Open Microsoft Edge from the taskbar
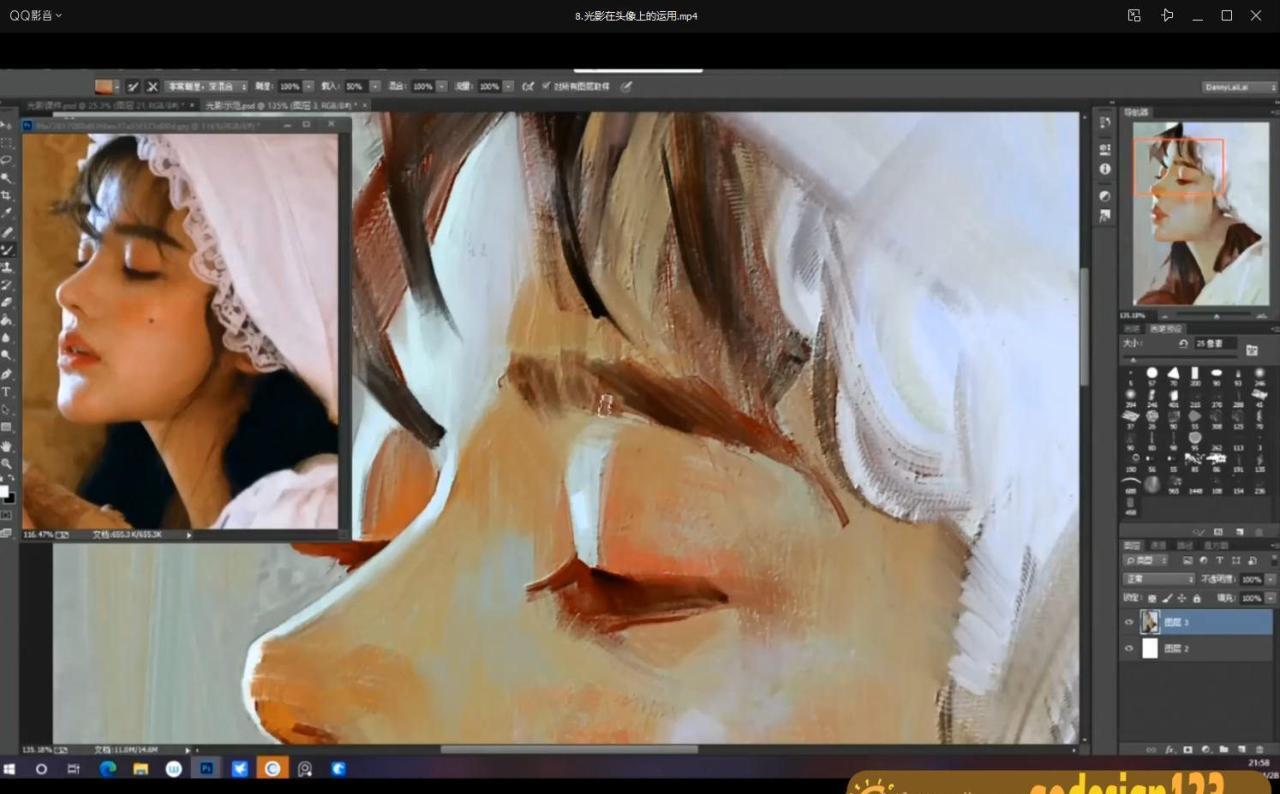 (107, 769)
